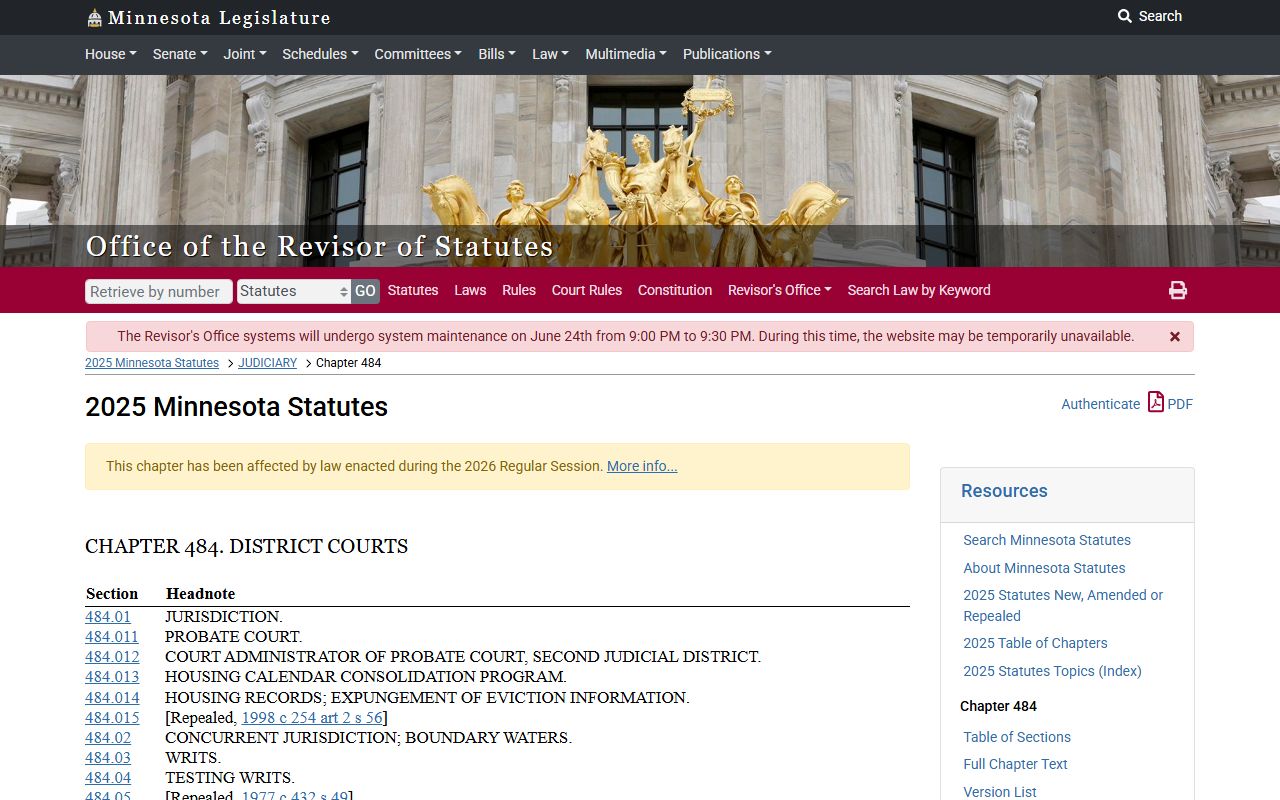
Task: Open section 484.02 link
Action: tap(108, 738)
